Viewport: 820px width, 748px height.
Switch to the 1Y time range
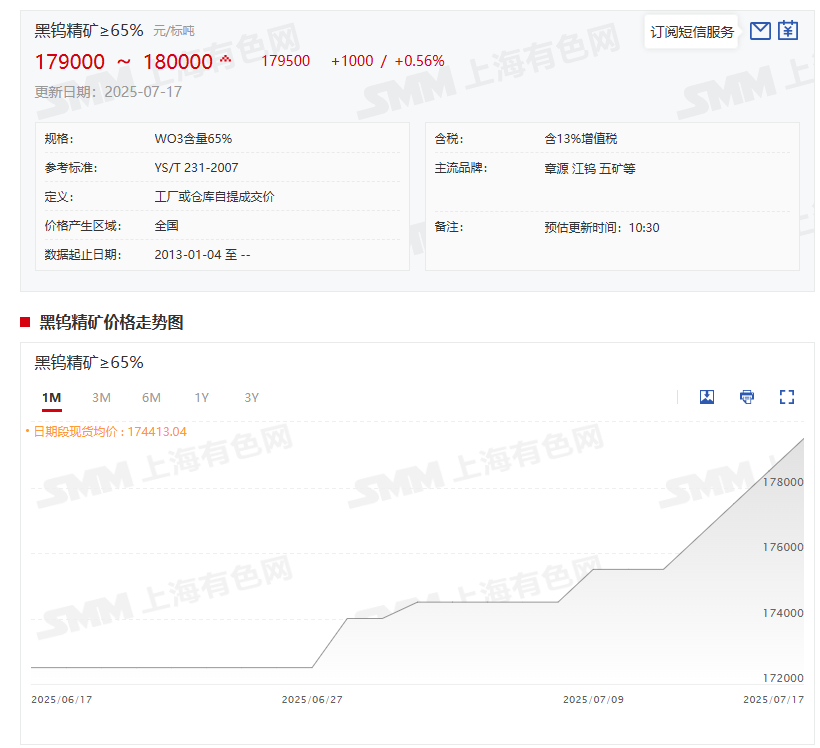[201, 398]
